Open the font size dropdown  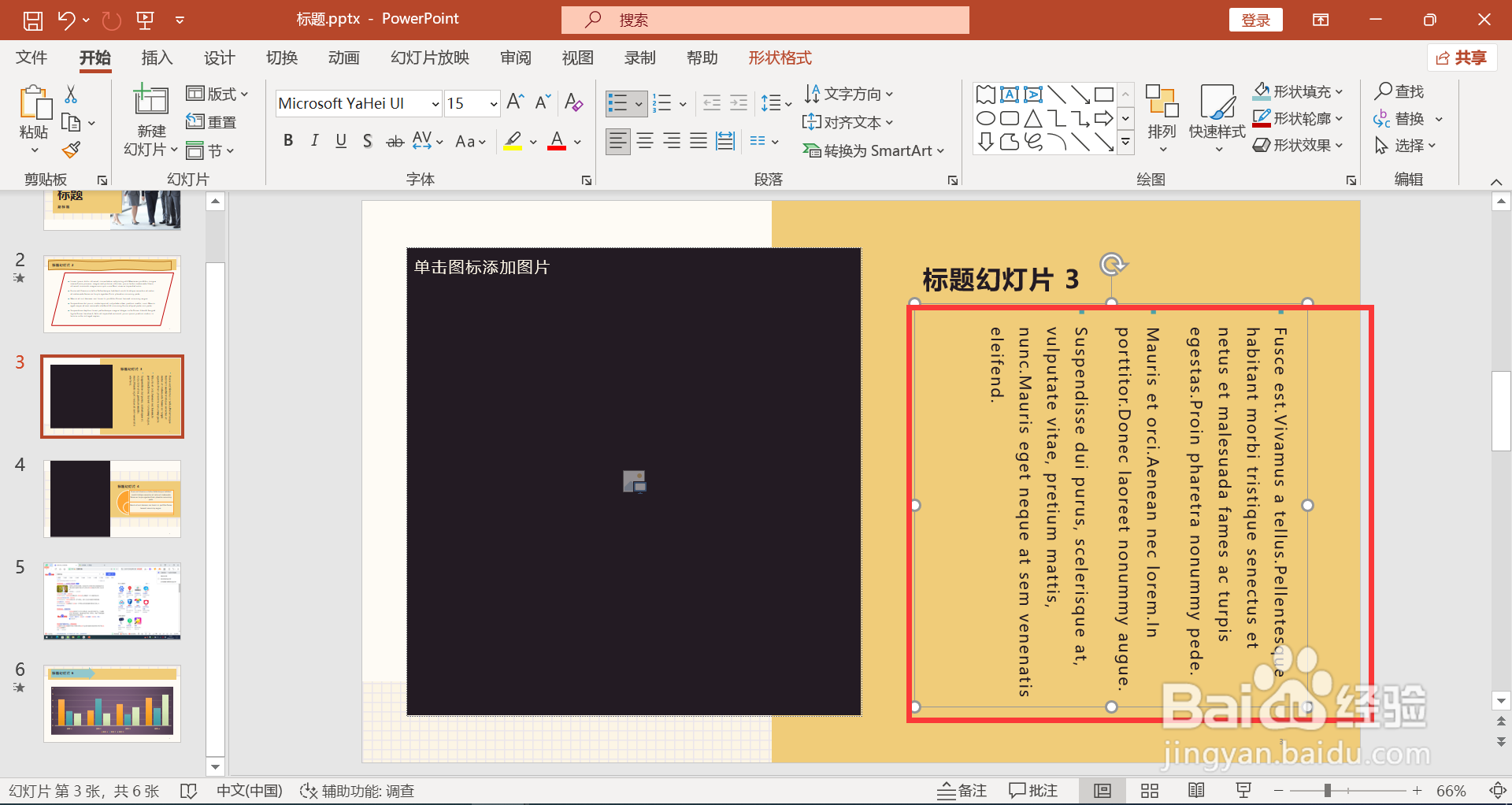494,103
